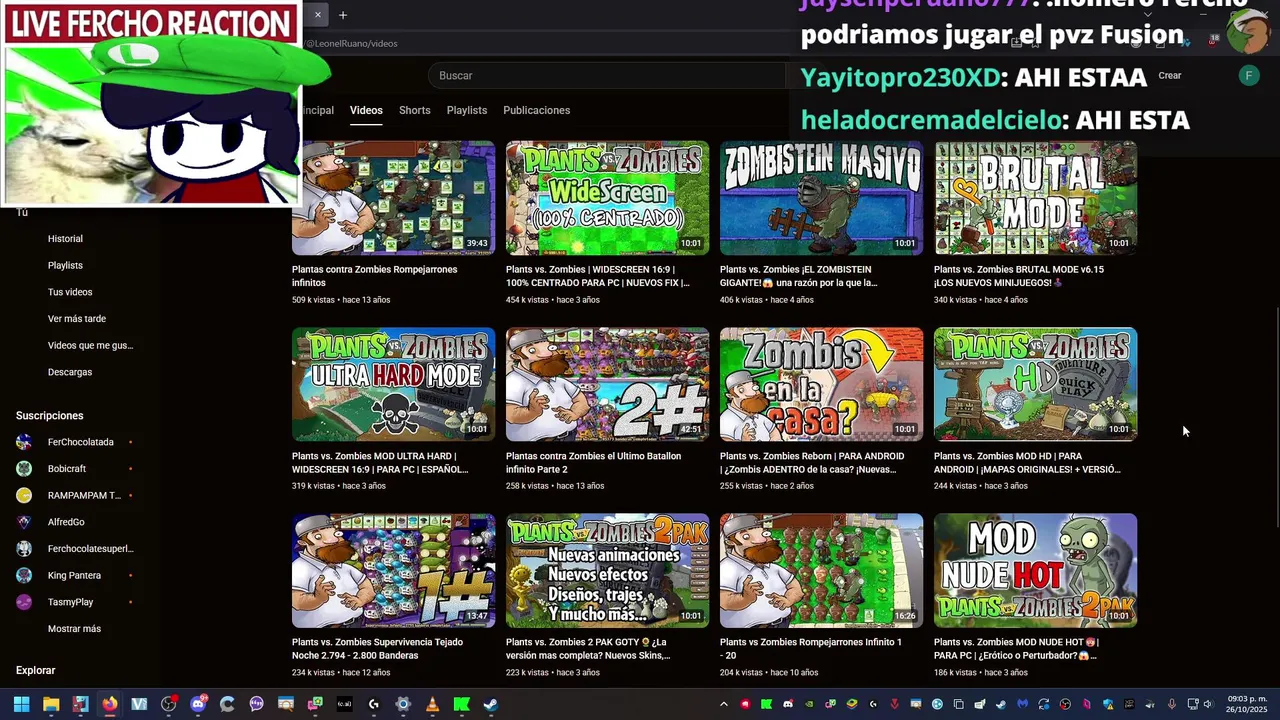Open the Kick app in taskbar
1280x720 pixels.
[x=461, y=704]
